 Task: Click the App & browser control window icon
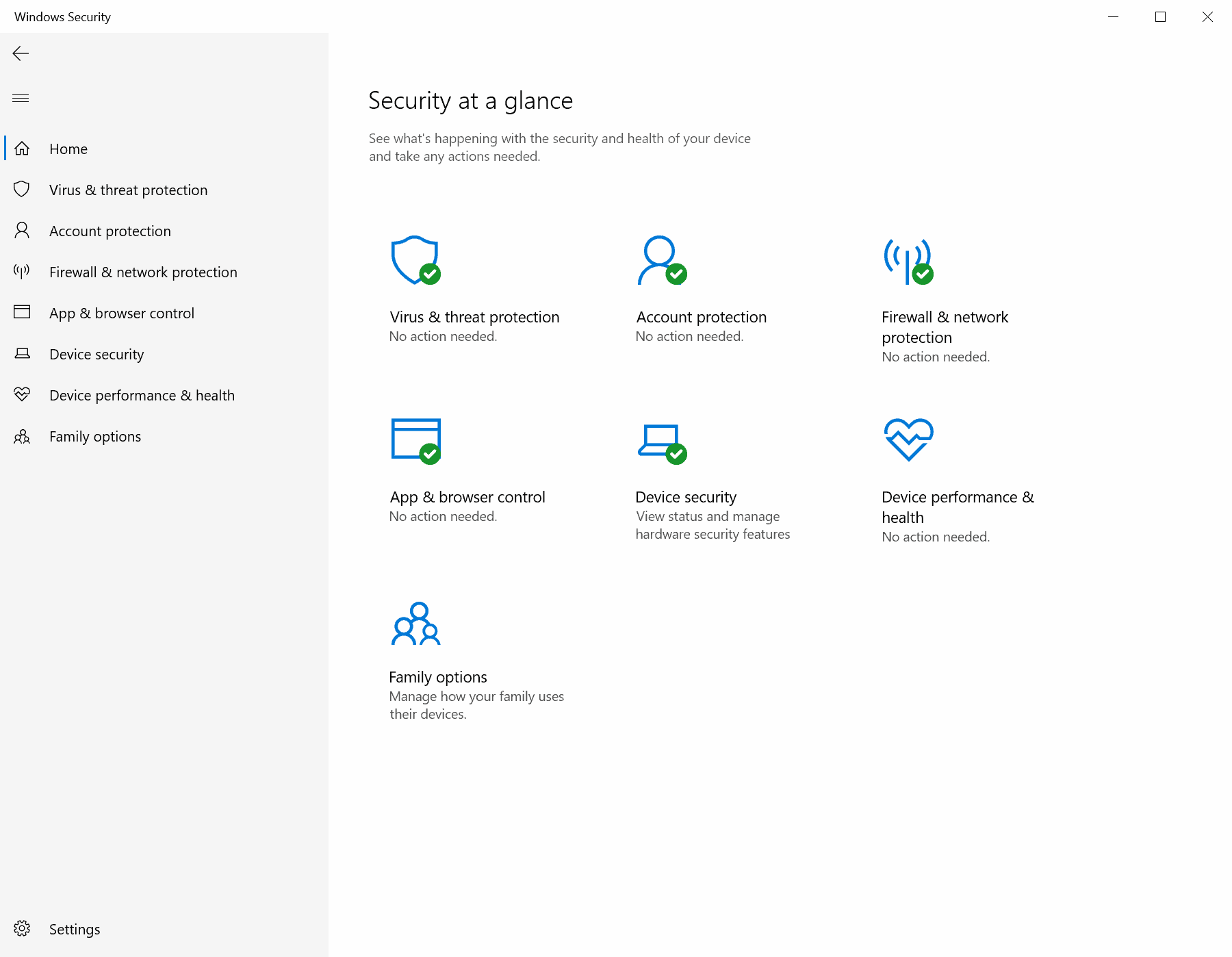[21, 312]
